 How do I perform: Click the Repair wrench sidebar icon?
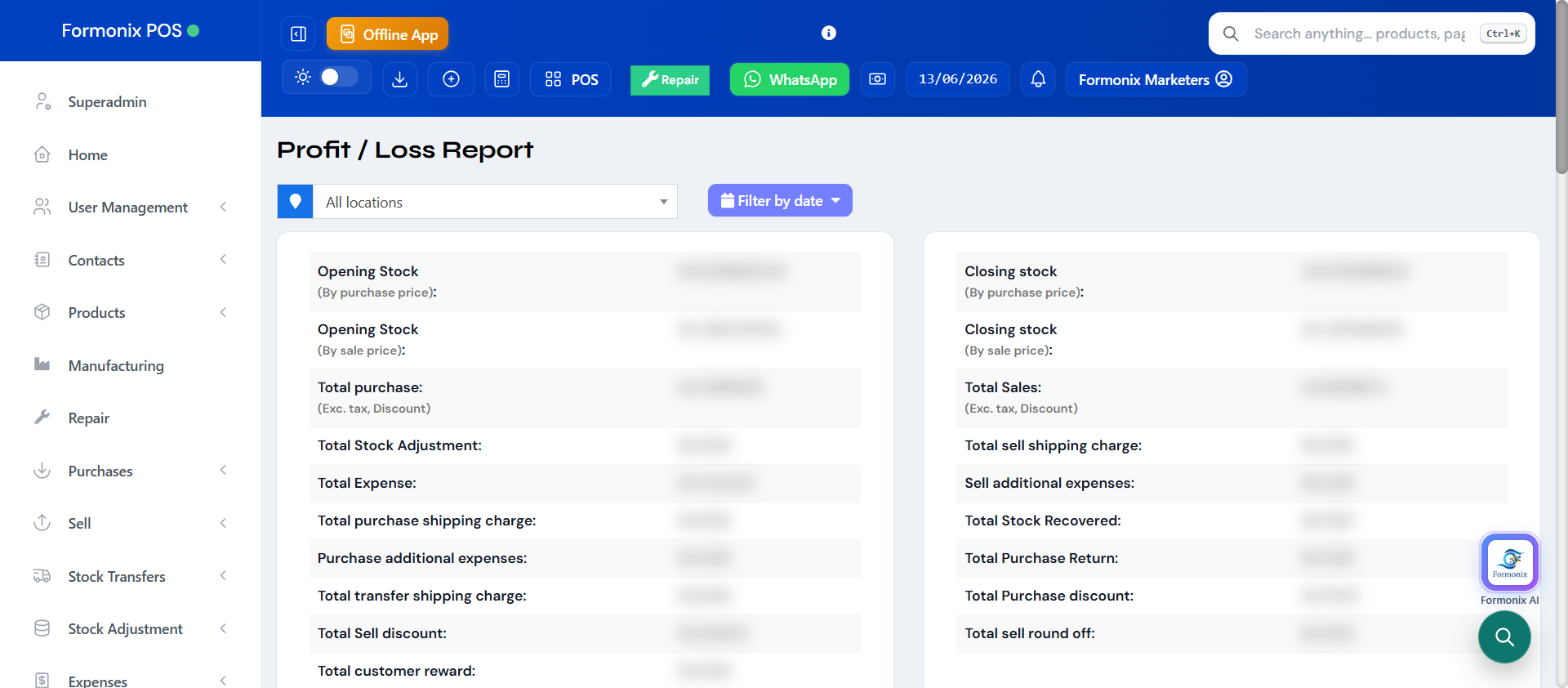(42, 417)
